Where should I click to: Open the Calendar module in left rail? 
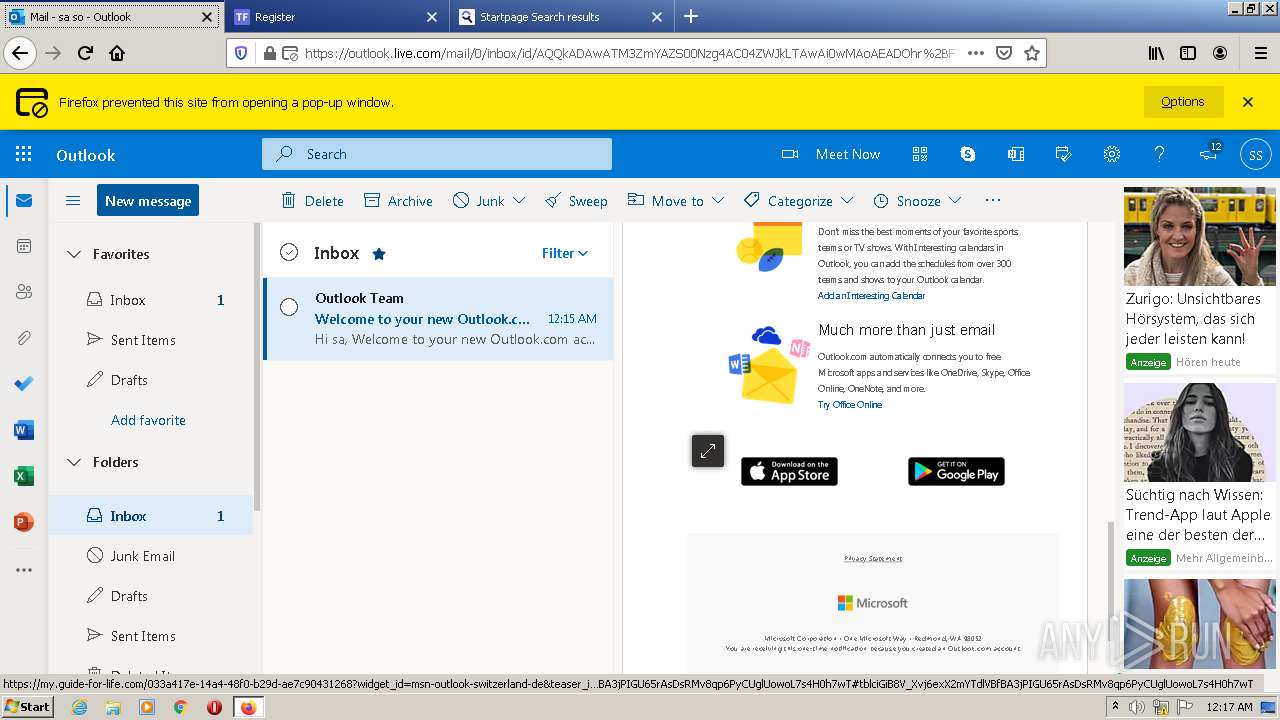[24, 246]
